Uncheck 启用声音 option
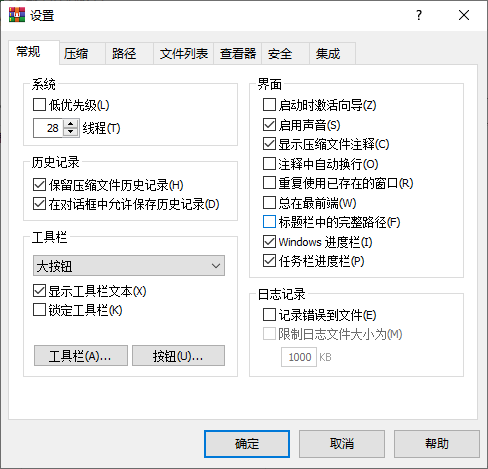488x469 pixels. 269,125
